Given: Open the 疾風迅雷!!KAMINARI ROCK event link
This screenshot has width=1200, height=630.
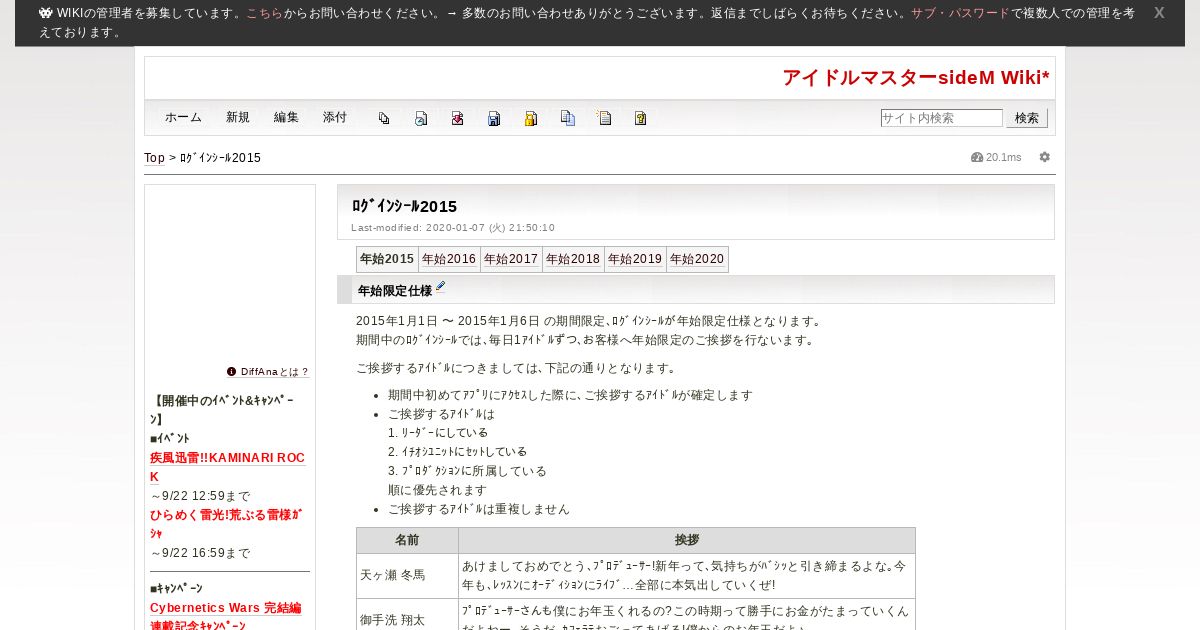Looking at the screenshot, I should [227, 467].
